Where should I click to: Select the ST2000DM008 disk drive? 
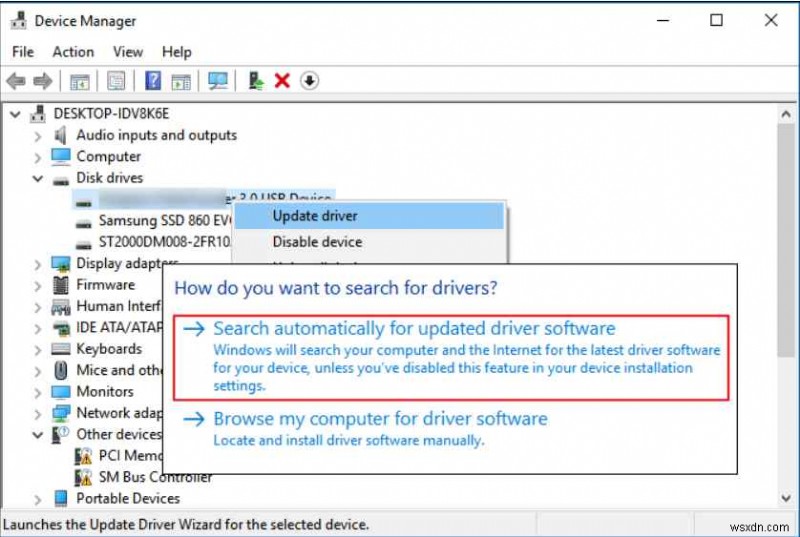(165, 242)
